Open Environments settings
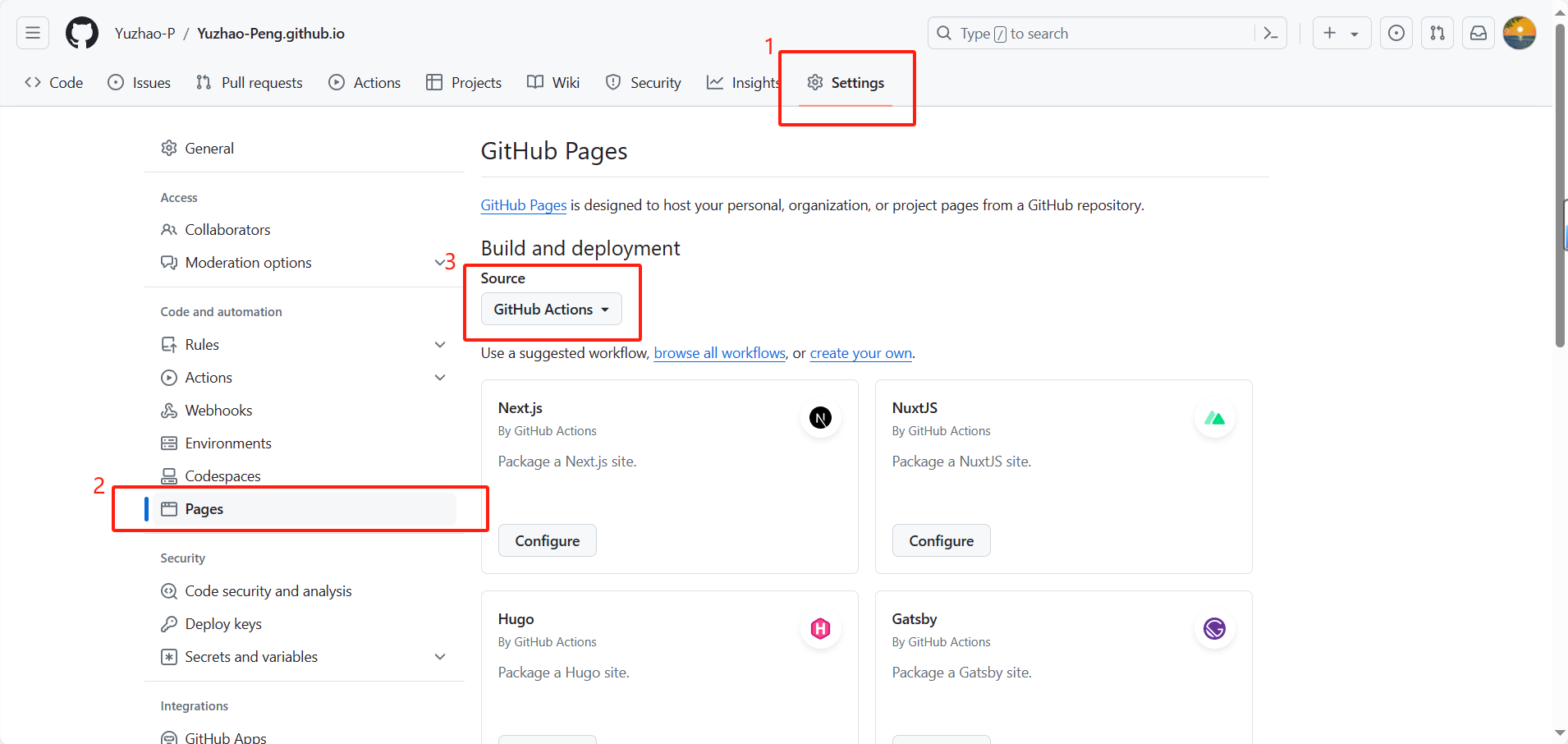The width and height of the screenshot is (1568, 744). pos(305,443)
